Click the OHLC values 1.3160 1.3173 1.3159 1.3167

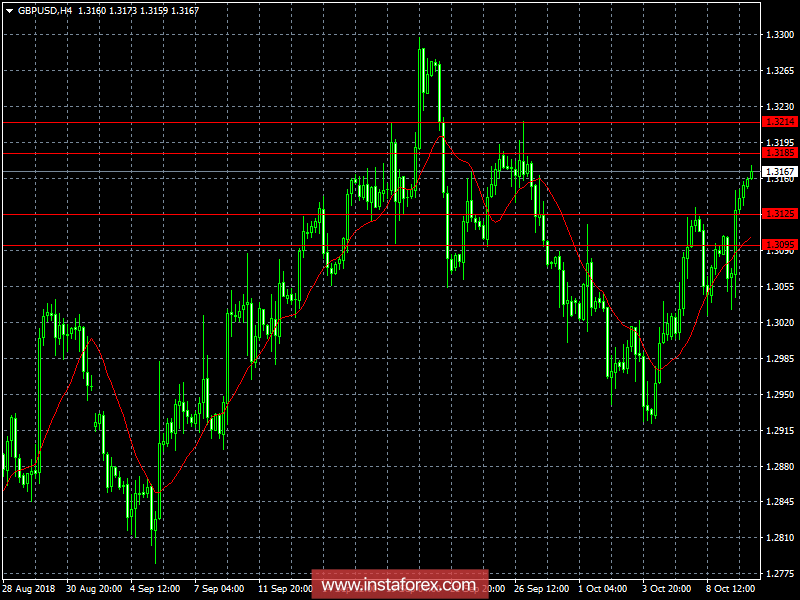138,10
